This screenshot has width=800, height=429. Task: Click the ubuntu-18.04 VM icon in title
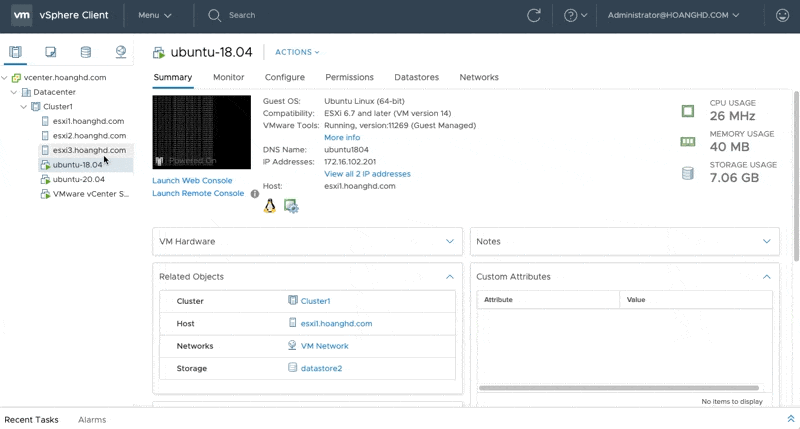pyautogui.click(x=159, y=52)
